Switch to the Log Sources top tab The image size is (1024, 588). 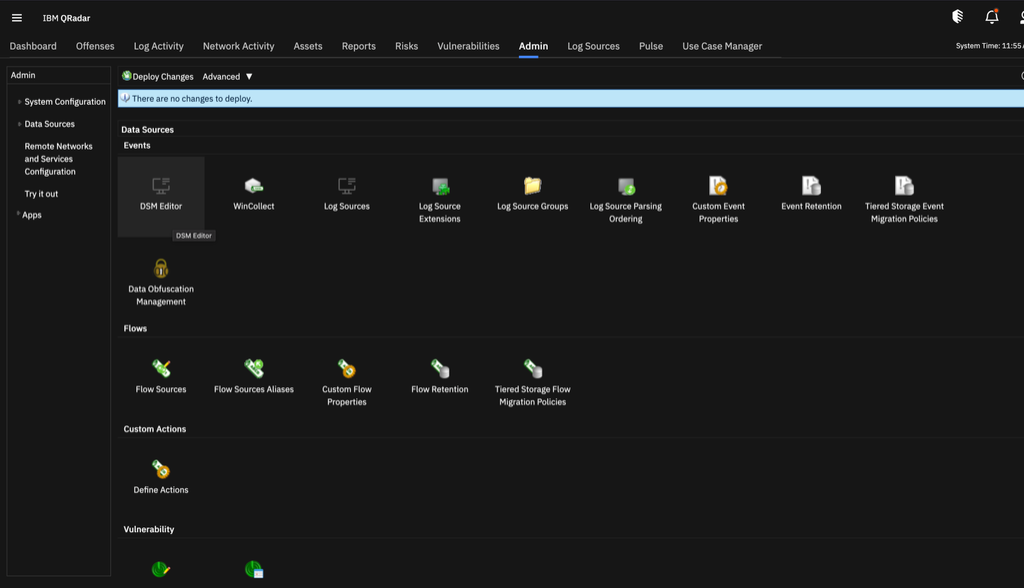point(593,46)
